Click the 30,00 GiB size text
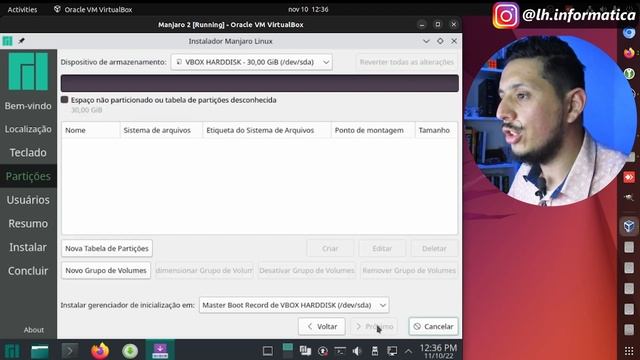The image size is (640, 360). coord(87,110)
